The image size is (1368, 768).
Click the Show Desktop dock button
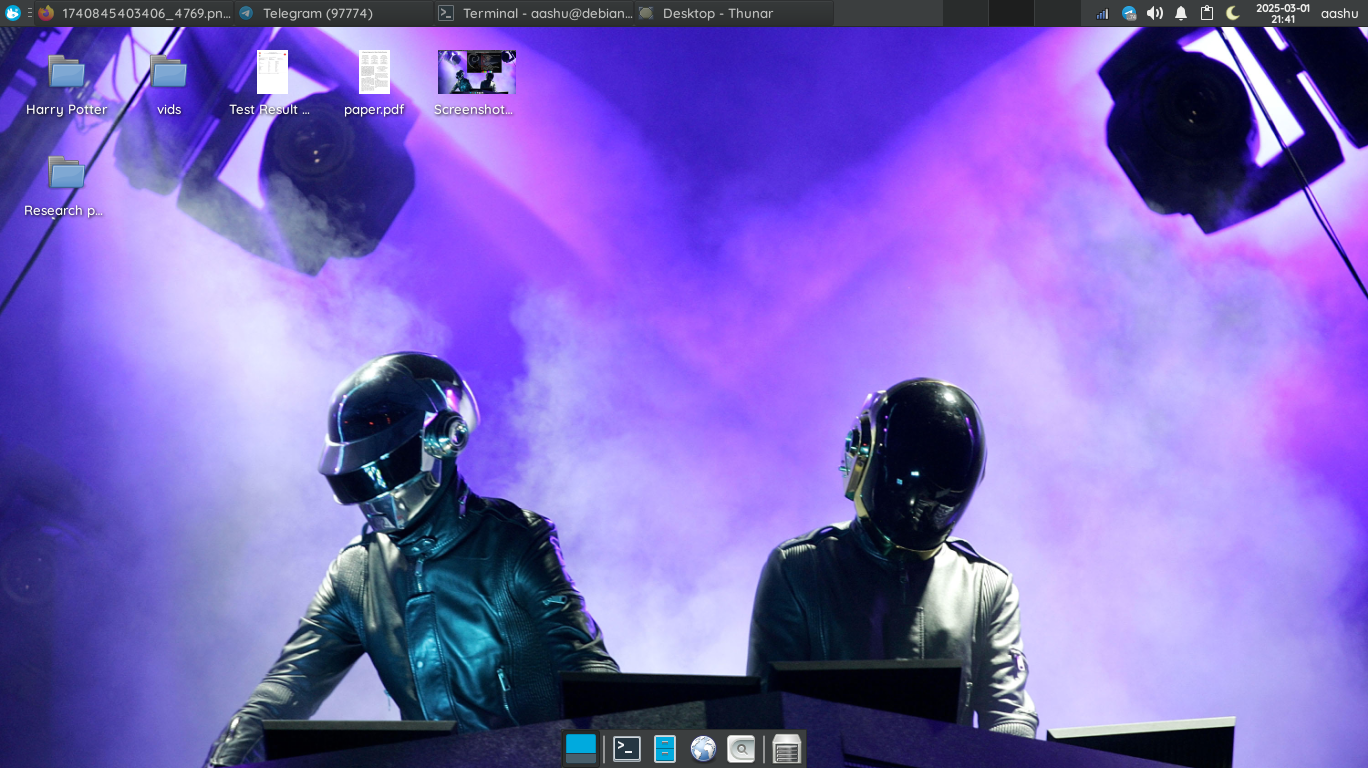(x=581, y=749)
